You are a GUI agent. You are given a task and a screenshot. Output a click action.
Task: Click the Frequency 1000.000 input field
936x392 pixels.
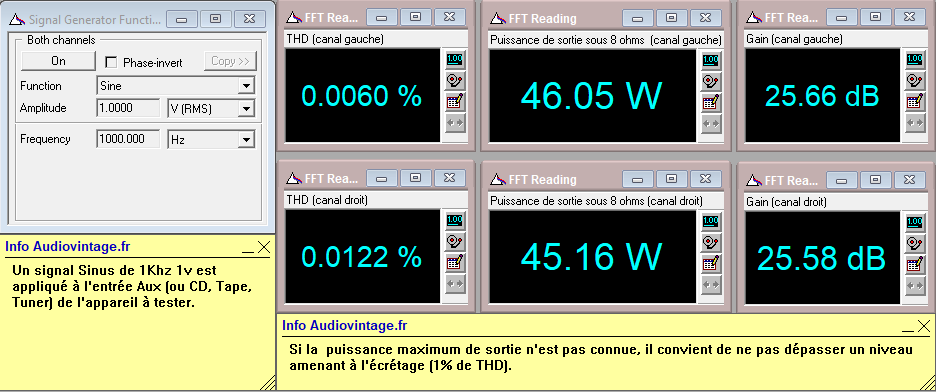tap(128, 139)
